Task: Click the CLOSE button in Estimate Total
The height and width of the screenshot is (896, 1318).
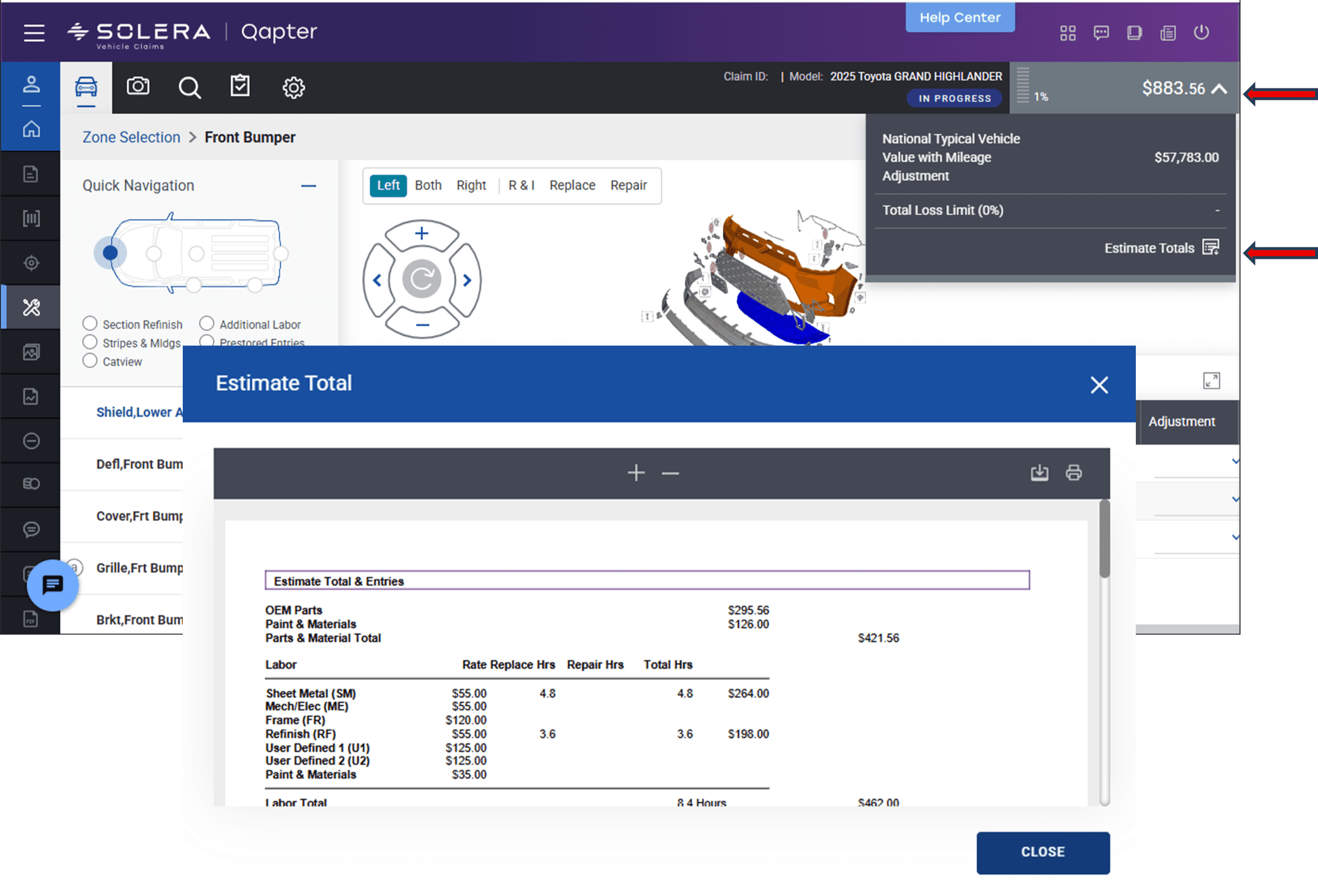Action: click(x=1042, y=852)
